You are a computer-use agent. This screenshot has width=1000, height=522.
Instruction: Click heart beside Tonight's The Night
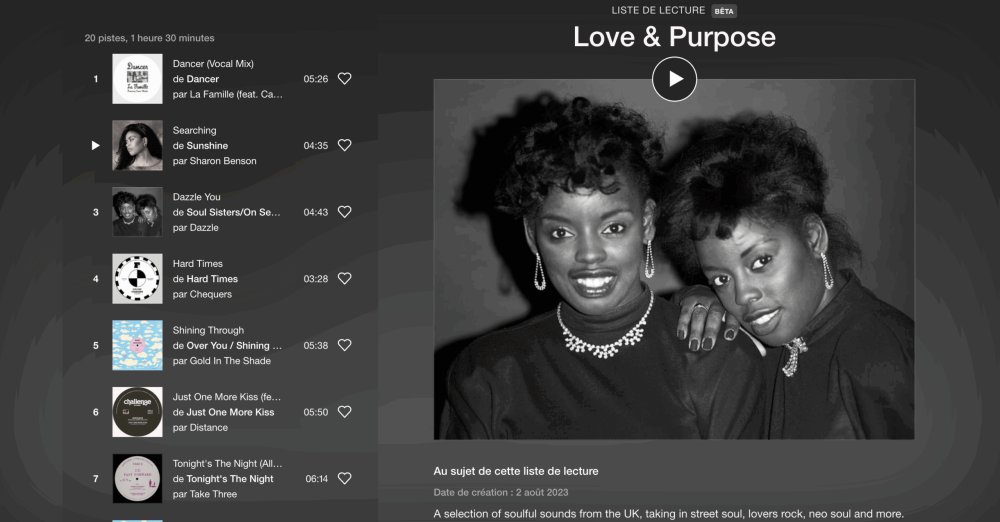(x=344, y=479)
